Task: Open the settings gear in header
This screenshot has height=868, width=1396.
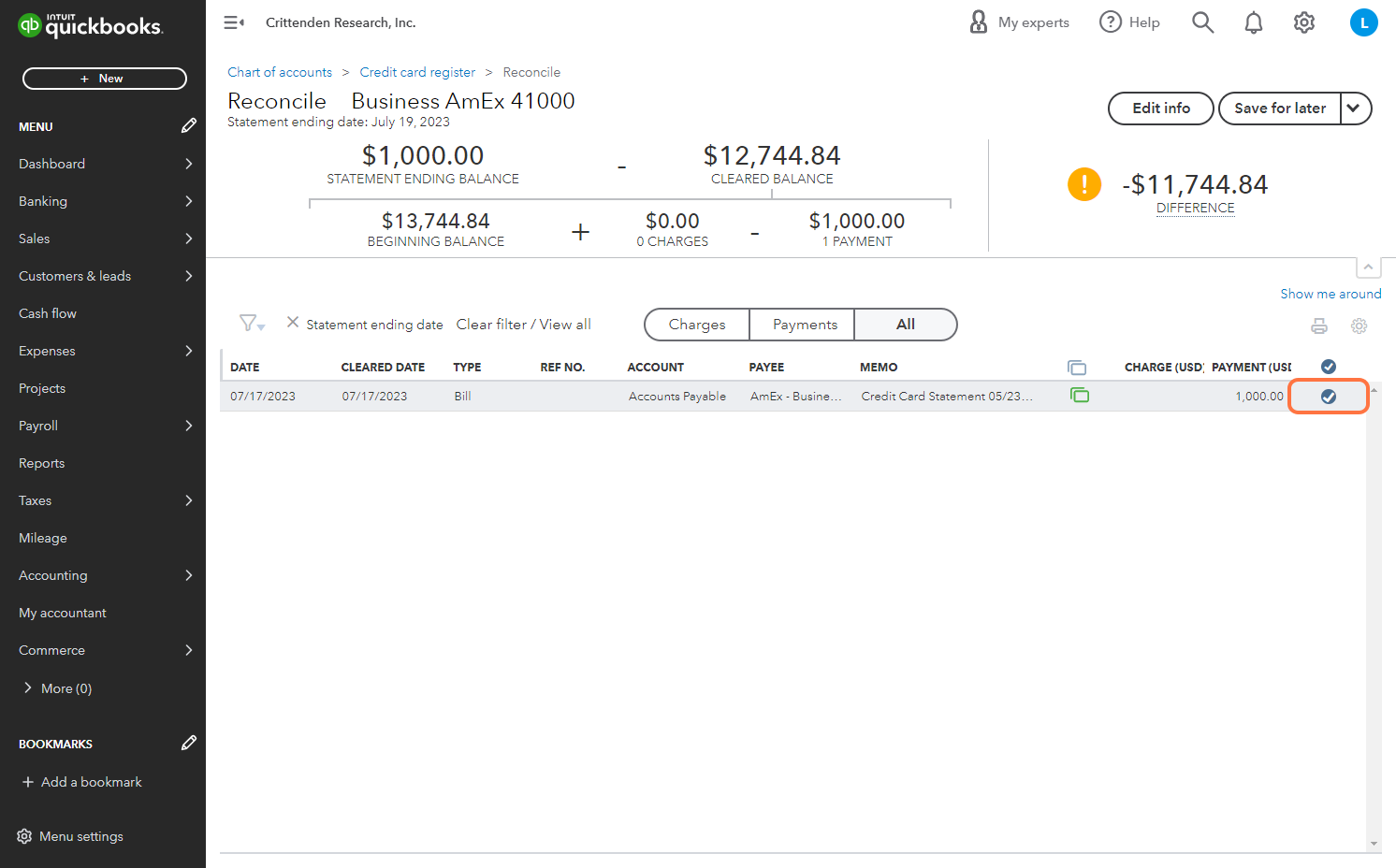Action: (x=1304, y=22)
